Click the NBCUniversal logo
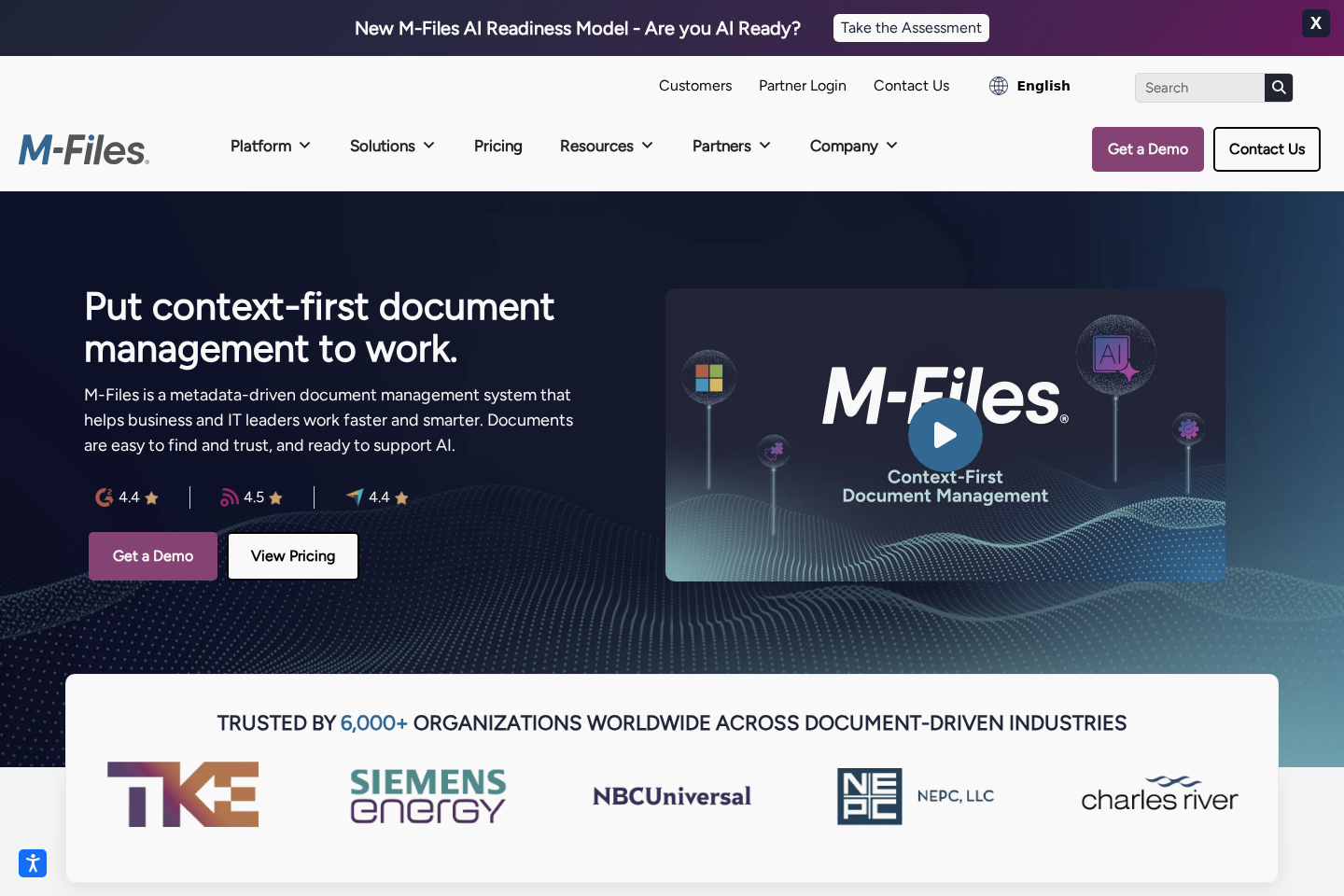 [672, 796]
